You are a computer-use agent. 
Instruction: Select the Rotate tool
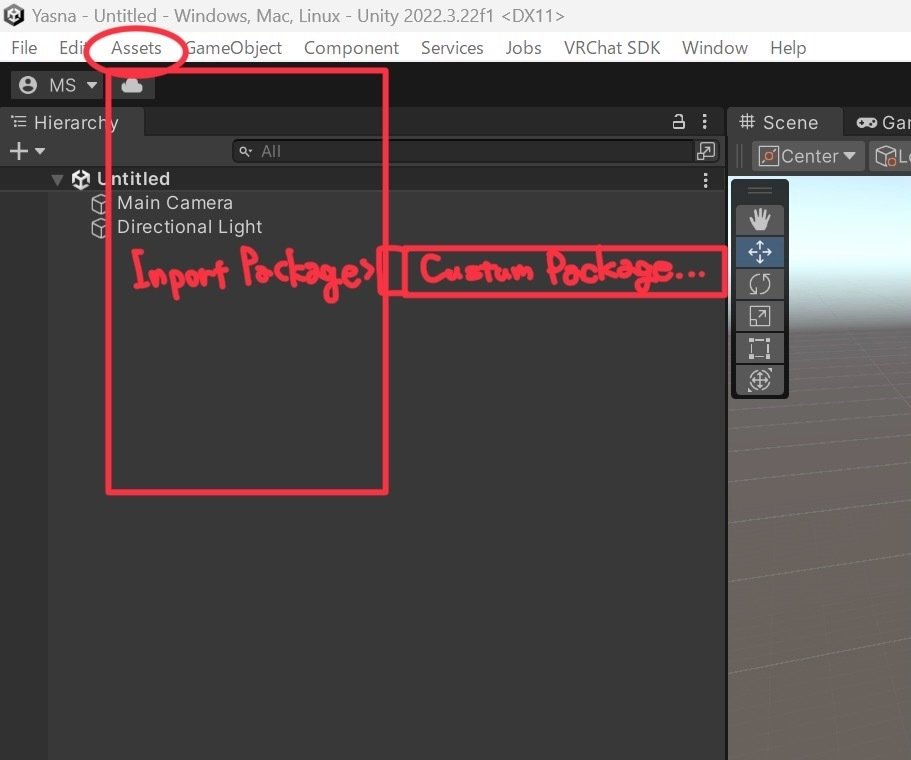click(x=759, y=284)
